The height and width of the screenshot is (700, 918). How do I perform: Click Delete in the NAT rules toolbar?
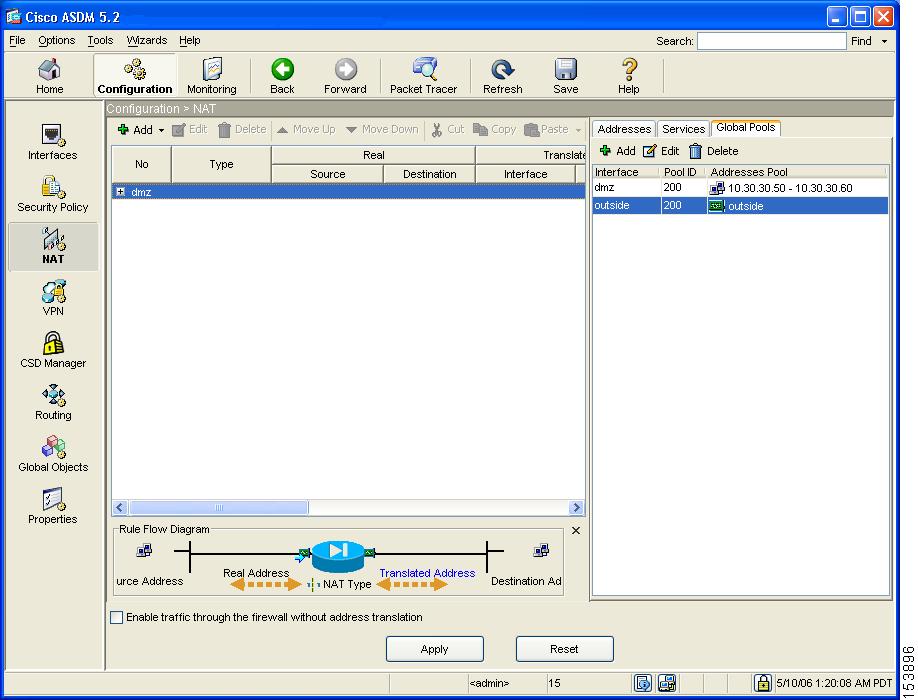coord(242,129)
